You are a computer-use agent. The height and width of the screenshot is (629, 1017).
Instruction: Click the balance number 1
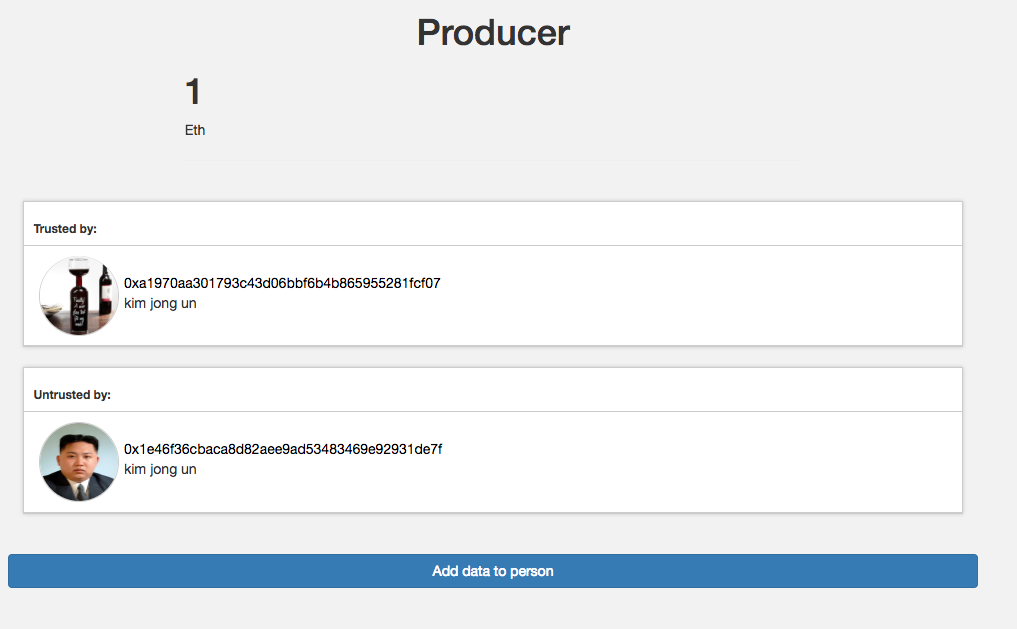193,92
